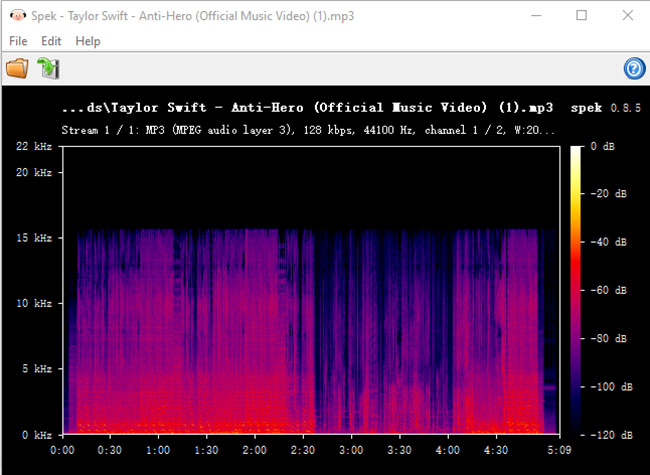
Task: Click the 1:00 time axis label
Action: 158,450
